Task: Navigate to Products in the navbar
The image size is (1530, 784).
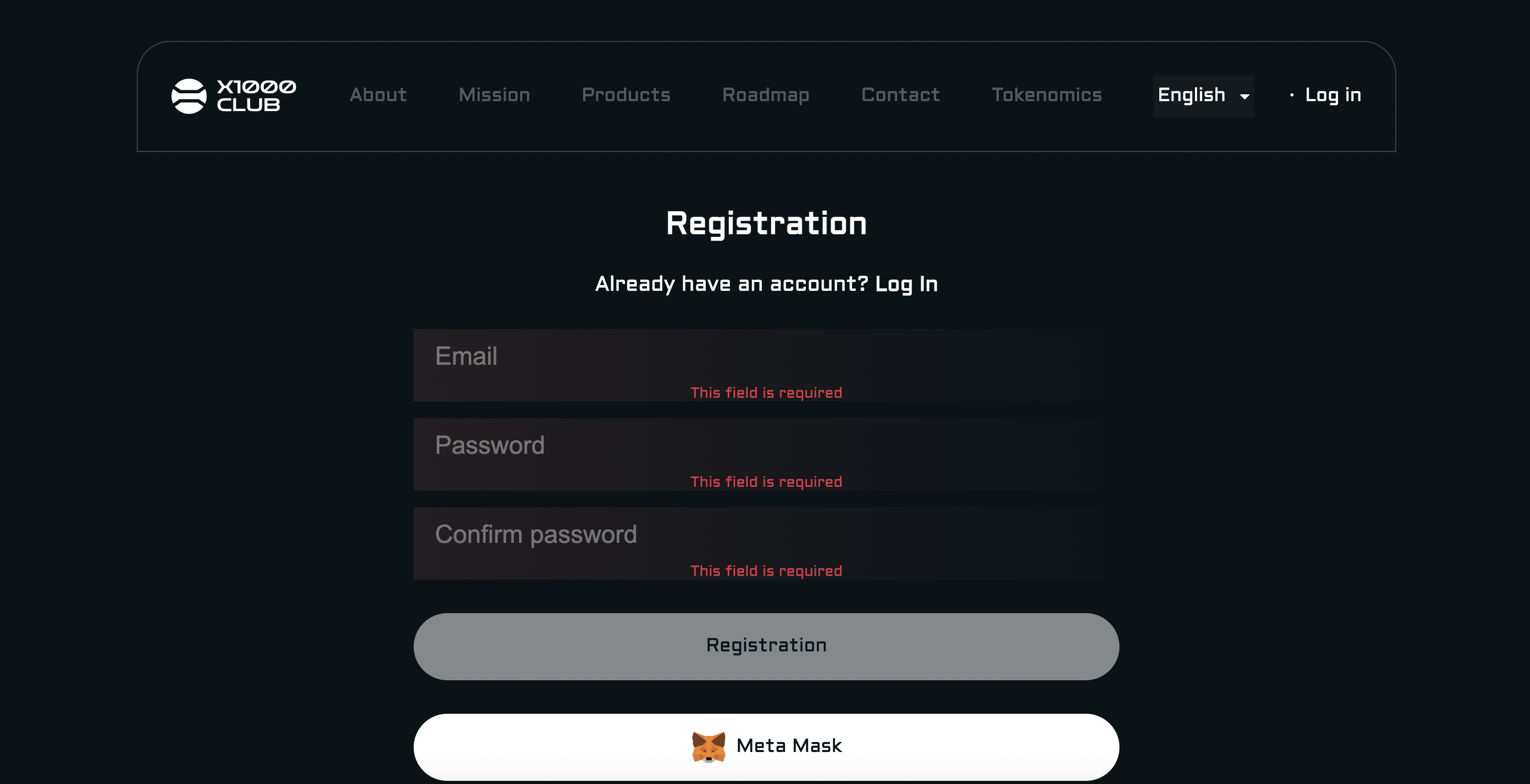Action: 626,95
